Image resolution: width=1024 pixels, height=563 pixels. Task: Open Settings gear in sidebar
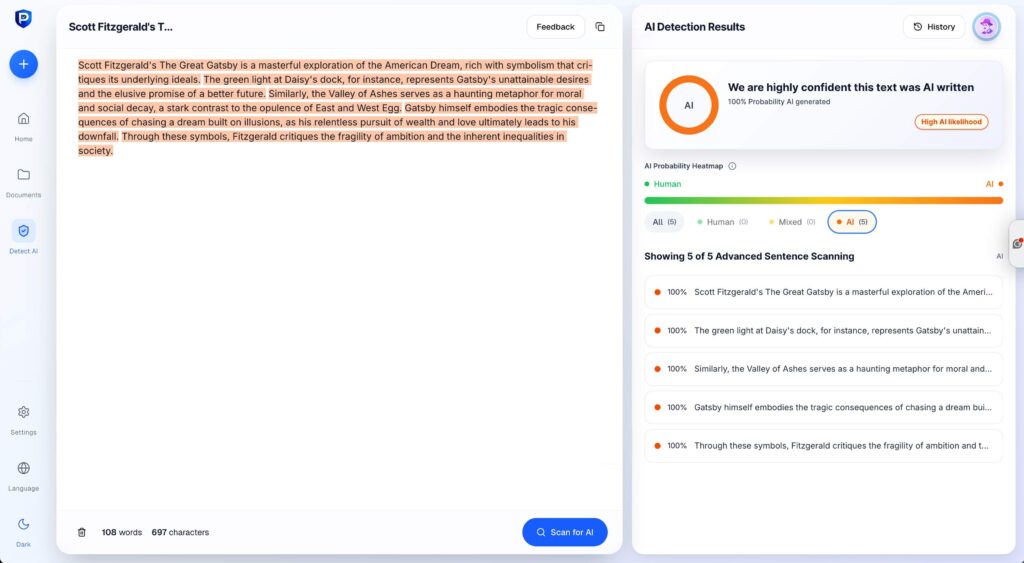24,412
